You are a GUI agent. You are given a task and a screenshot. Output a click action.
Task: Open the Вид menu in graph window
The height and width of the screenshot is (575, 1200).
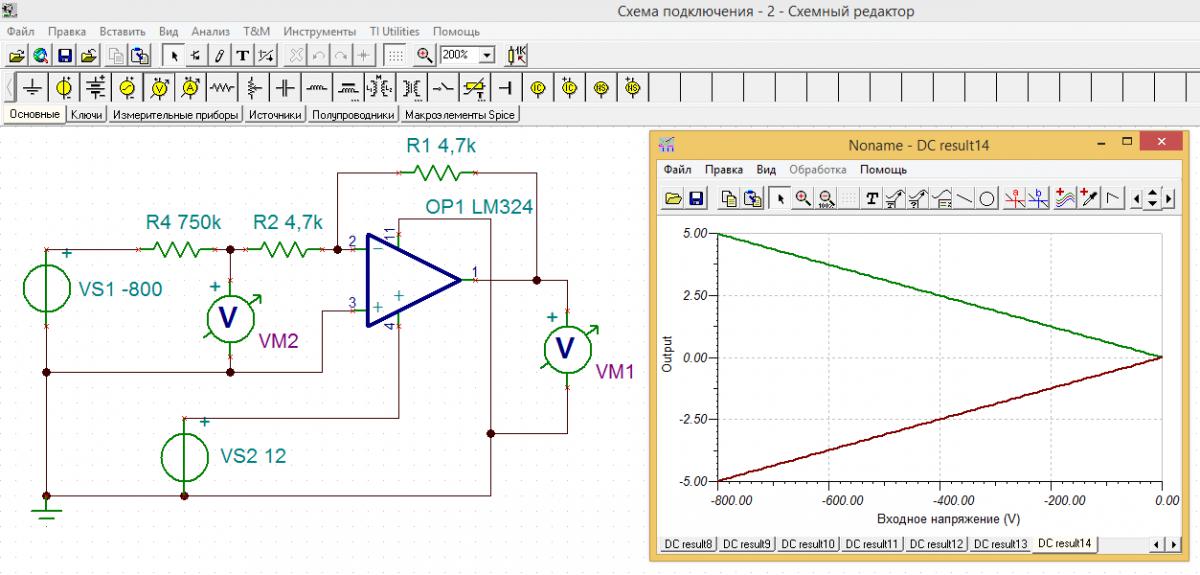click(766, 170)
